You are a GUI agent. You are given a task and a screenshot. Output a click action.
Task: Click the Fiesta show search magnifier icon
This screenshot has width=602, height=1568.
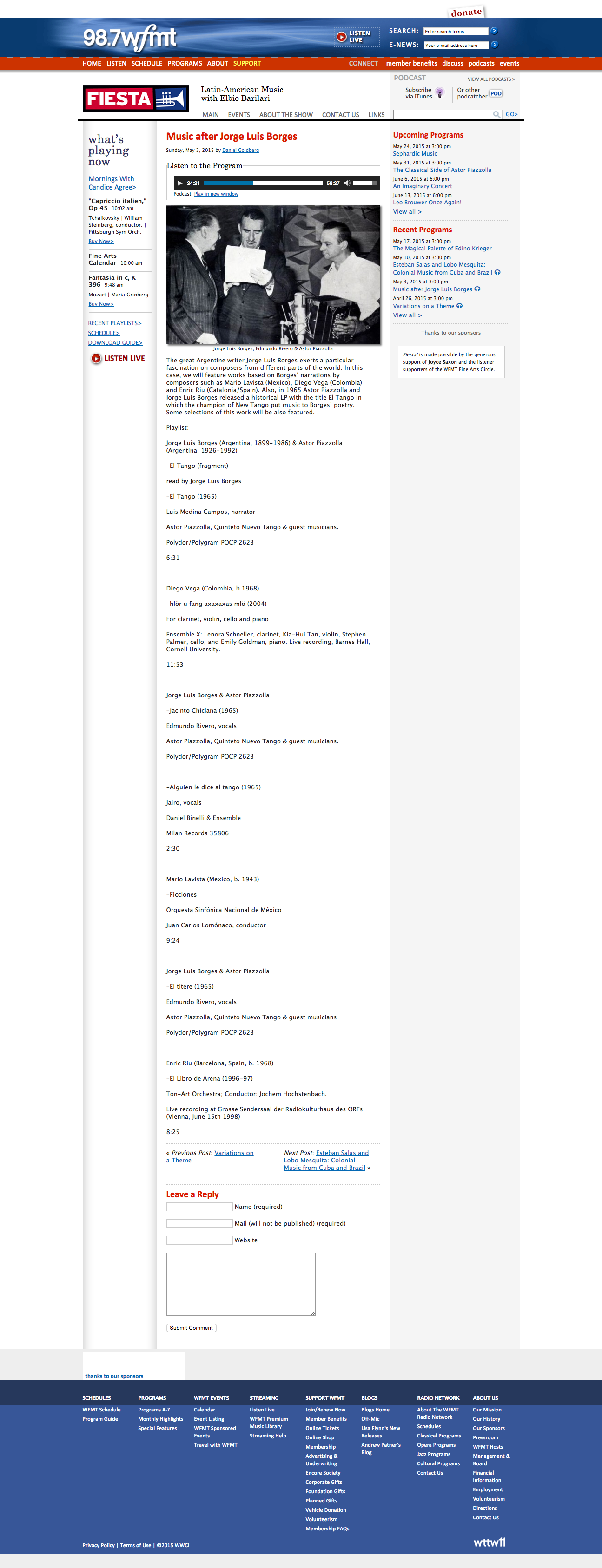(496, 114)
